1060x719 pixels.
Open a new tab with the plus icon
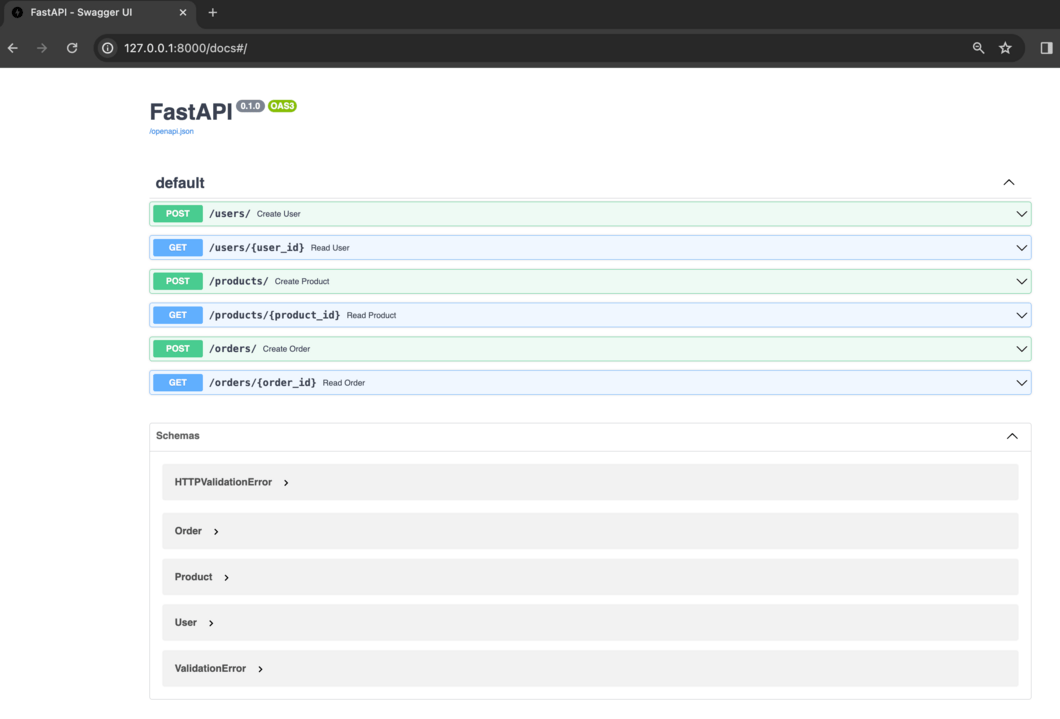click(212, 12)
